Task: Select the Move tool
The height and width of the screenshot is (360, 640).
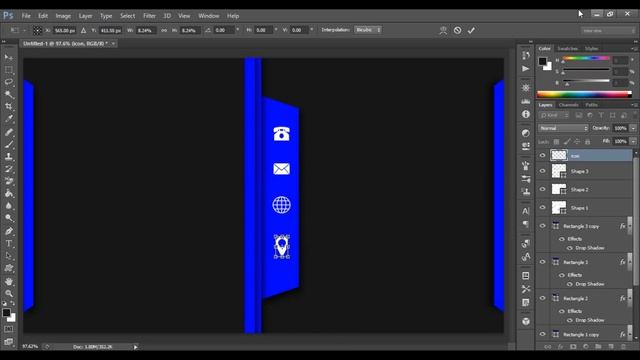Action: tap(9, 58)
